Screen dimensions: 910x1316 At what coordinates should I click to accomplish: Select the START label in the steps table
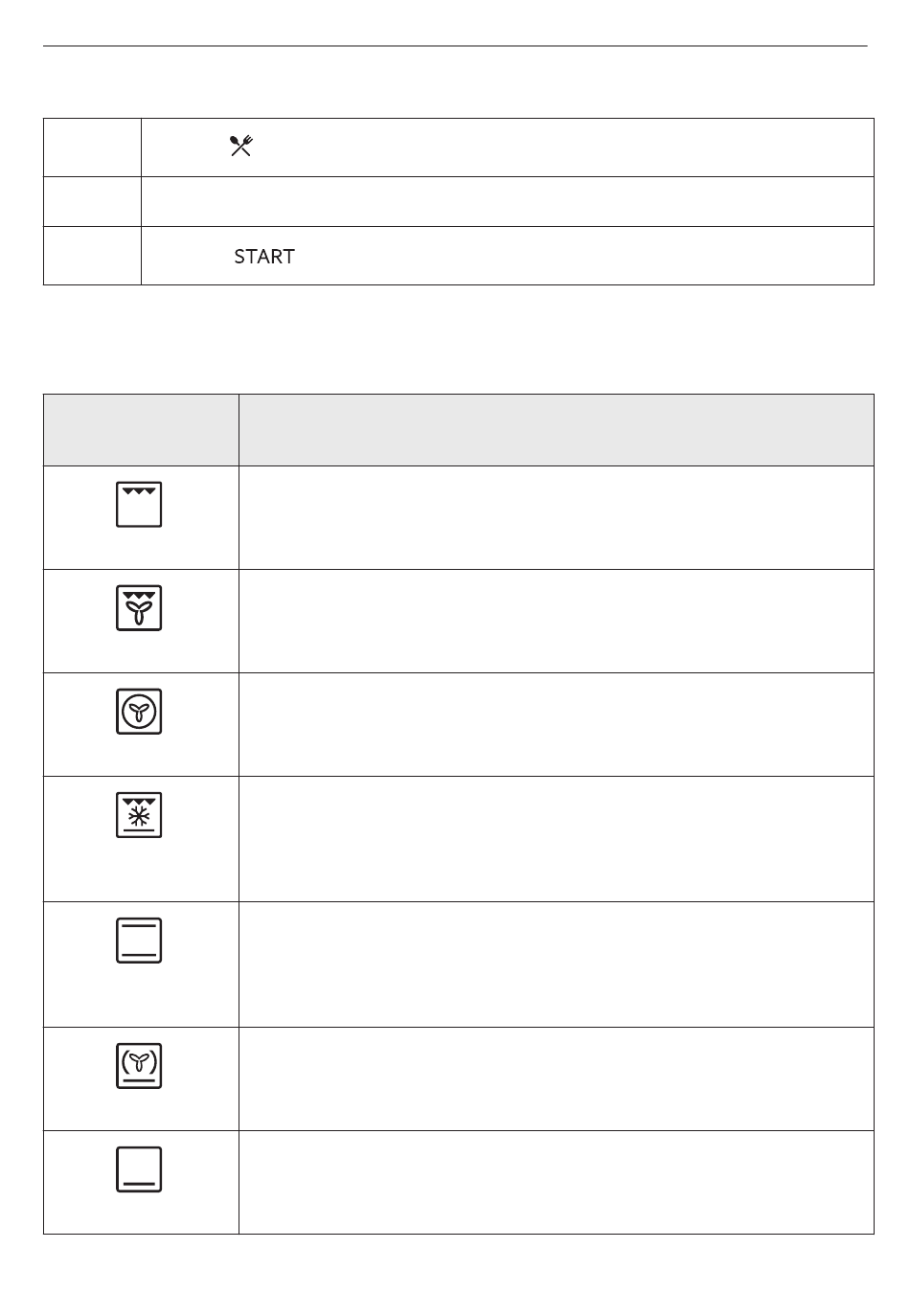click(x=264, y=257)
